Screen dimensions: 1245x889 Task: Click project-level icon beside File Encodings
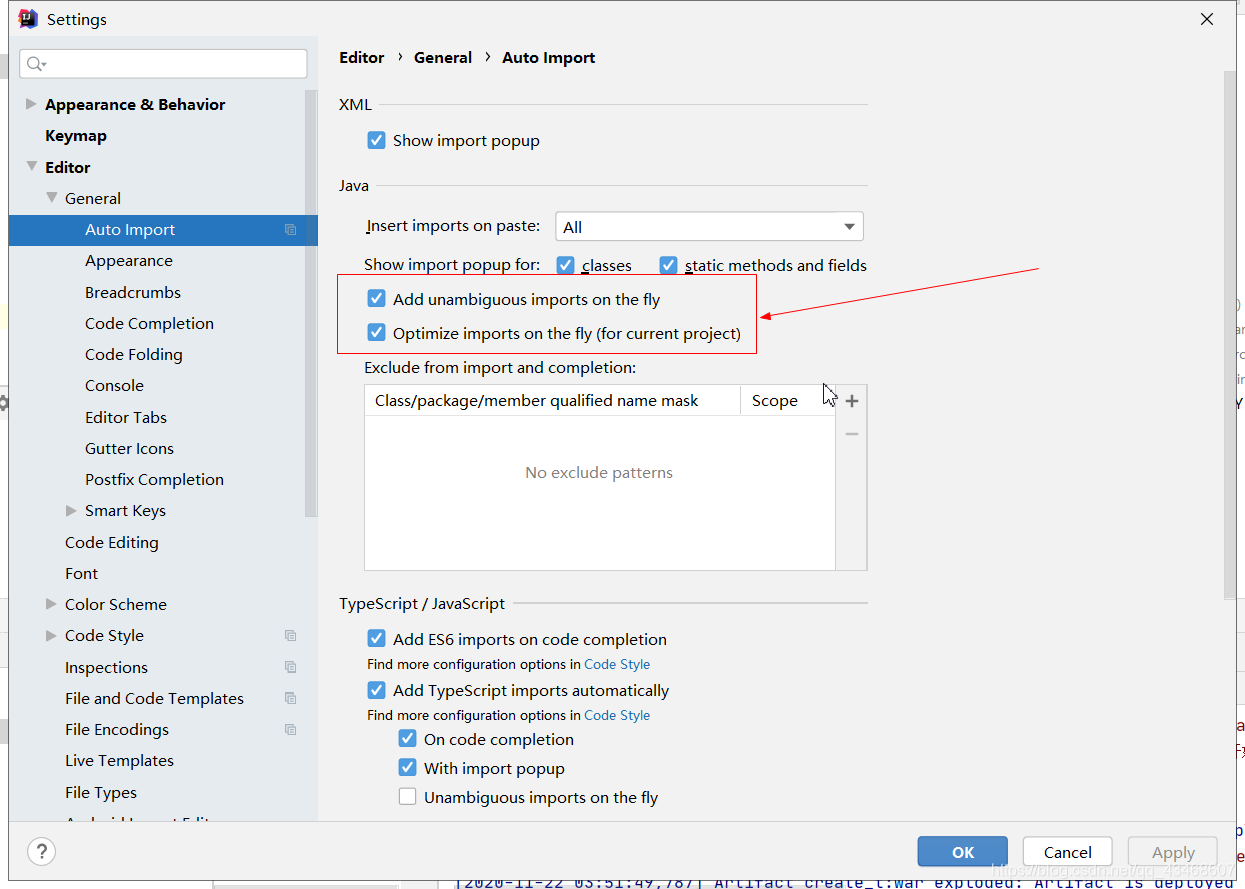(x=290, y=730)
